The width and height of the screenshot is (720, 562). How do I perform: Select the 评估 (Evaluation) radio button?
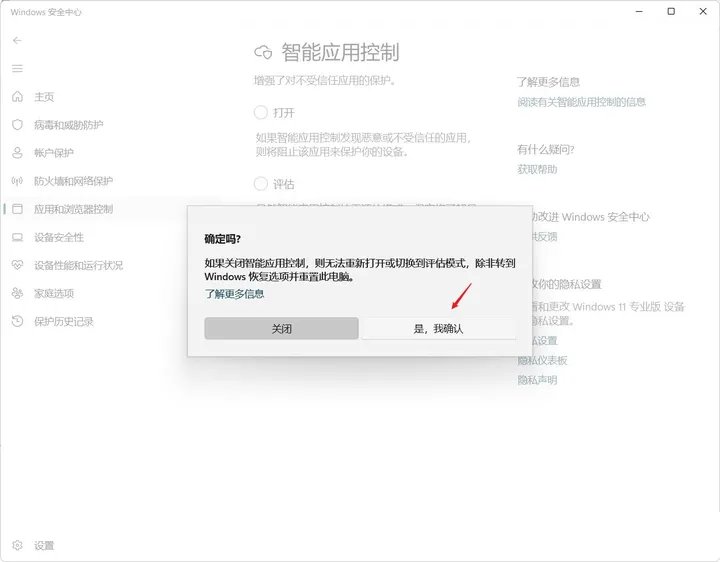(x=261, y=184)
